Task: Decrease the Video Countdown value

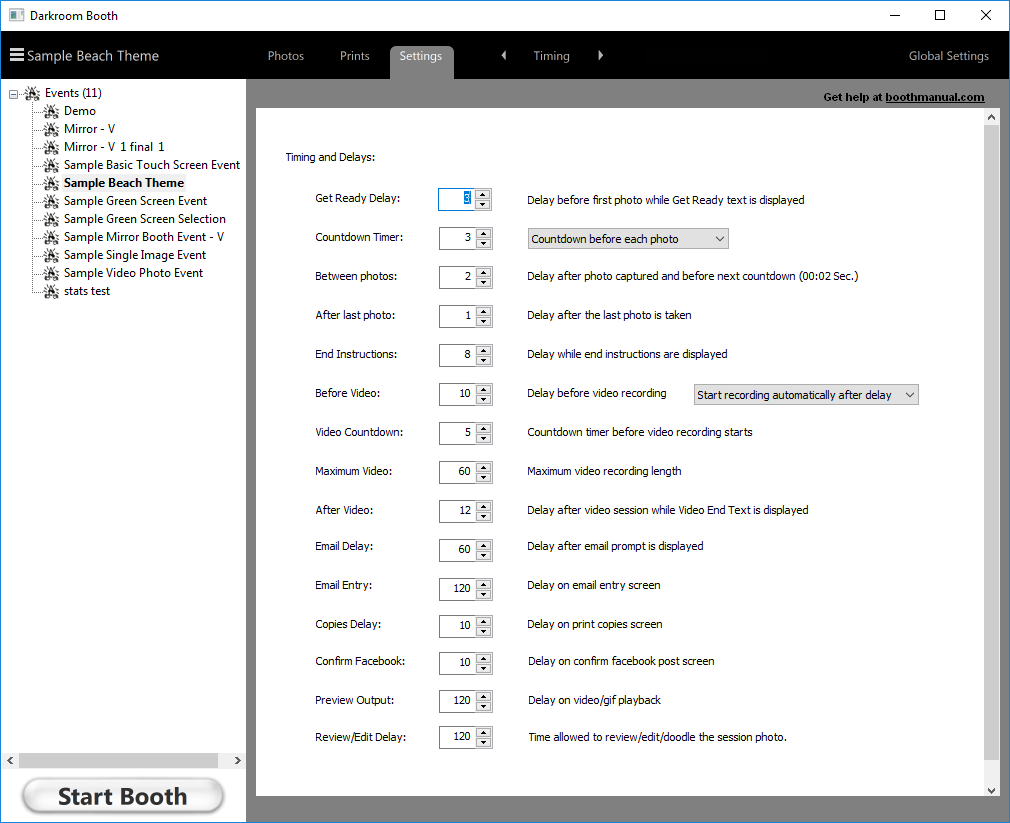Action: coord(484,439)
